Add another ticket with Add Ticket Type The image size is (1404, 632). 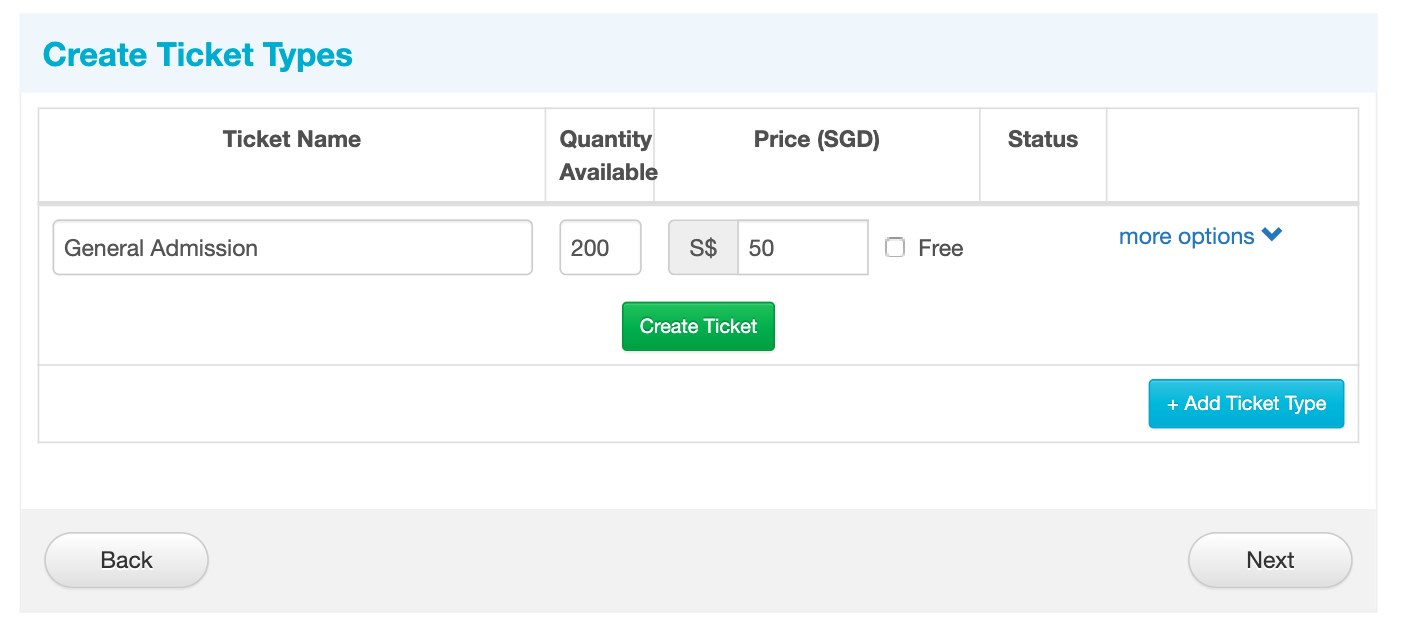1246,404
